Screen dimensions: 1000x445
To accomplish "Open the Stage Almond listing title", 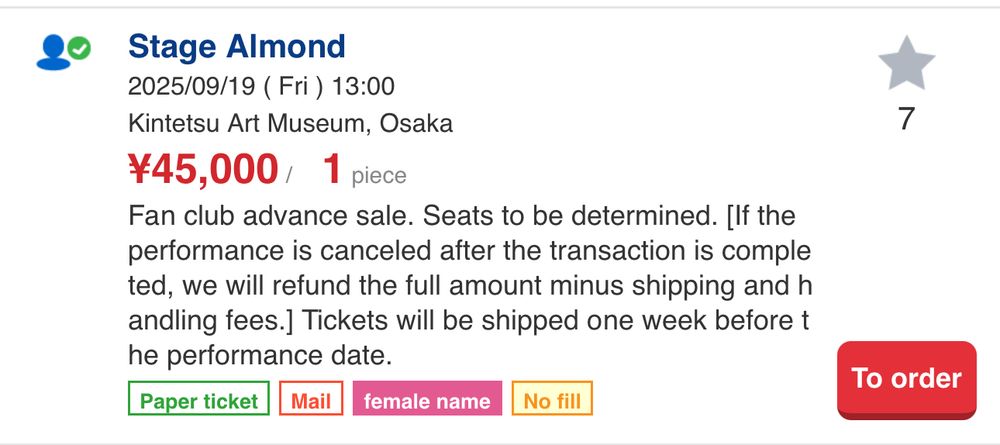I will (x=237, y=47).
